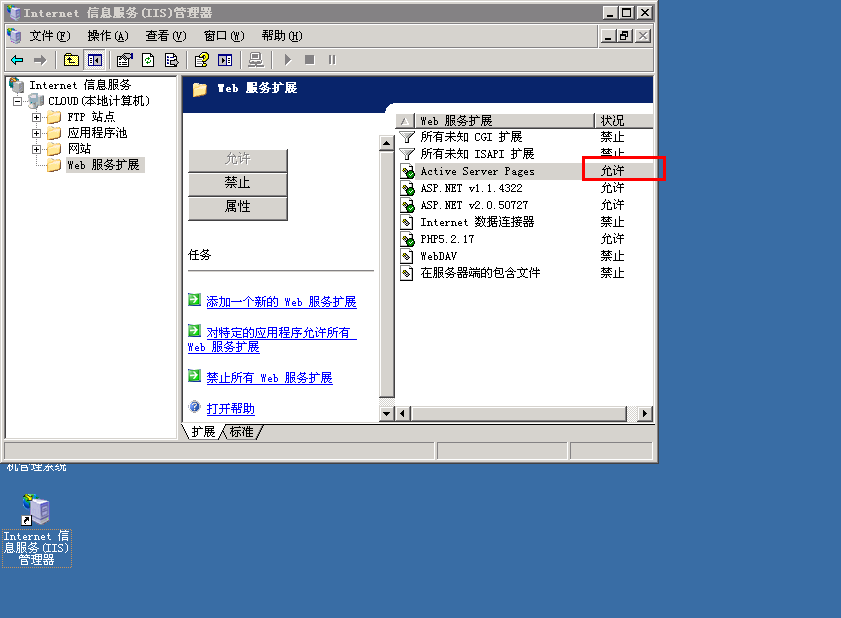The height and width of the screenshot is (618, 841).
Task: Toggle the action pane toolbar icon
Action: click(225, 60)
